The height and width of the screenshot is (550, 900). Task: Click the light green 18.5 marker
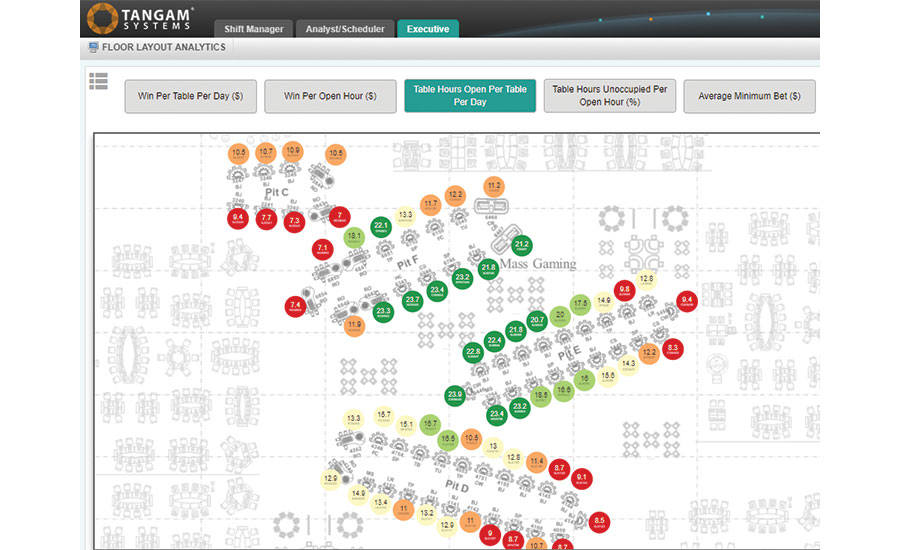tap(541, 397)
